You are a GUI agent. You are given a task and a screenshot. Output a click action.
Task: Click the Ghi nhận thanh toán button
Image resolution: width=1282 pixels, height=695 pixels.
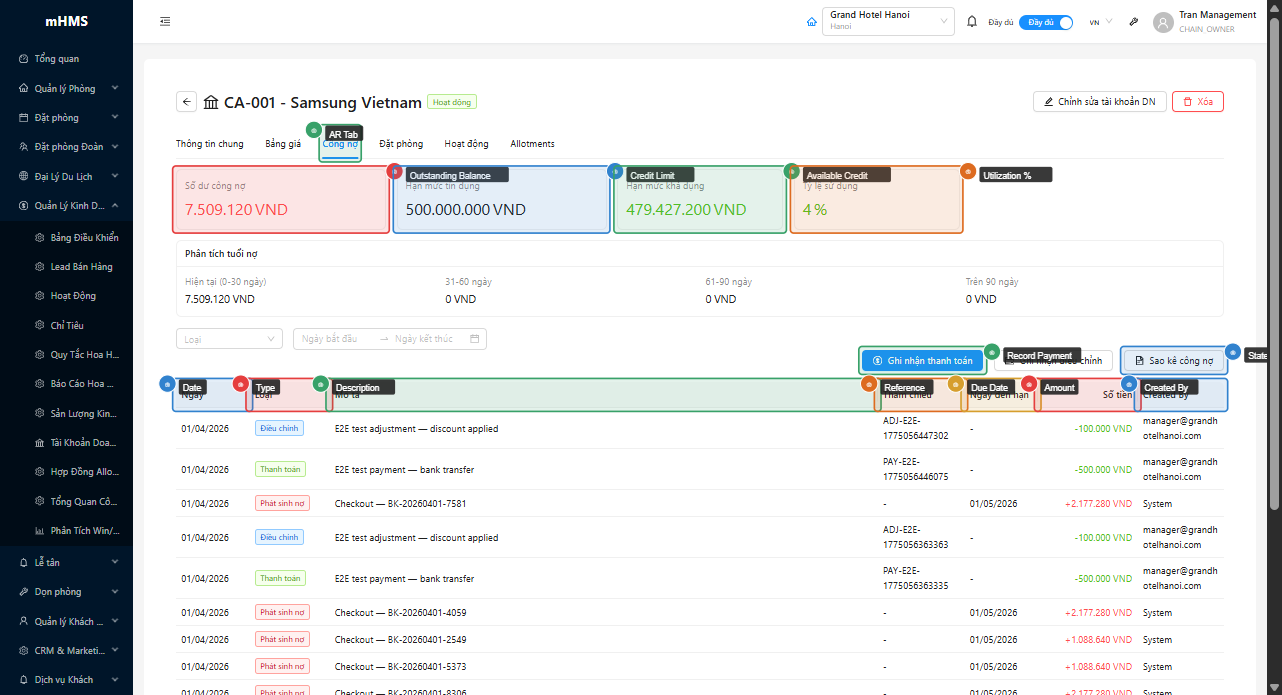tap(922, 361)
